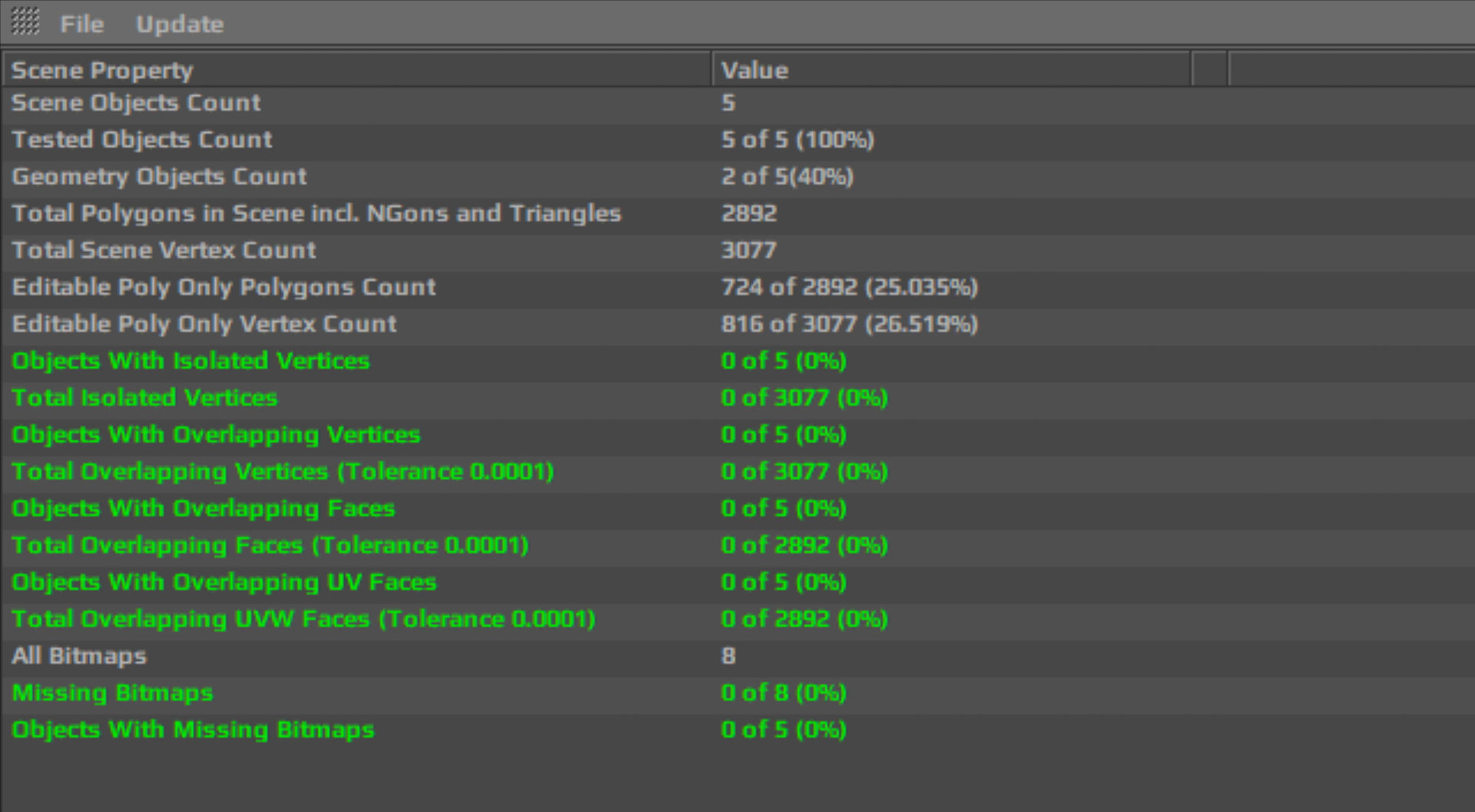
Task: Select Objects With Overlapping Vertices row
Action: (x=737, y=435)
